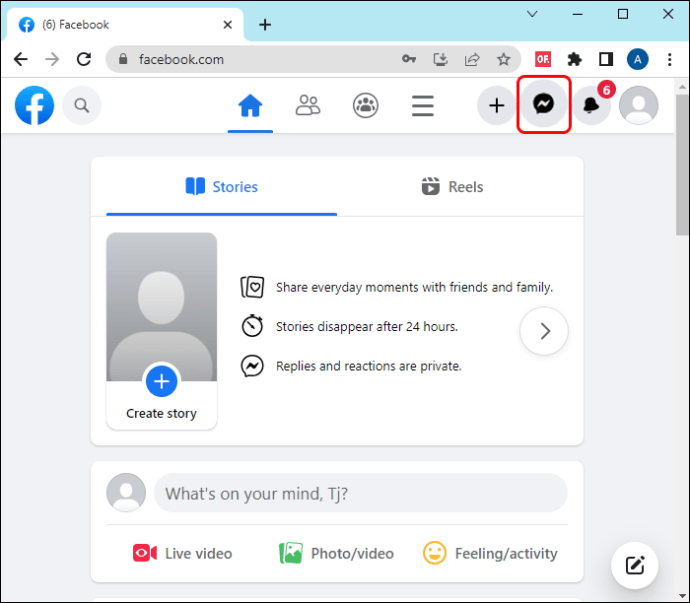Viewport: 690px width, 603px height.
Task: Click 'Replies and reactions are private.' text
Action: (369, 366)
